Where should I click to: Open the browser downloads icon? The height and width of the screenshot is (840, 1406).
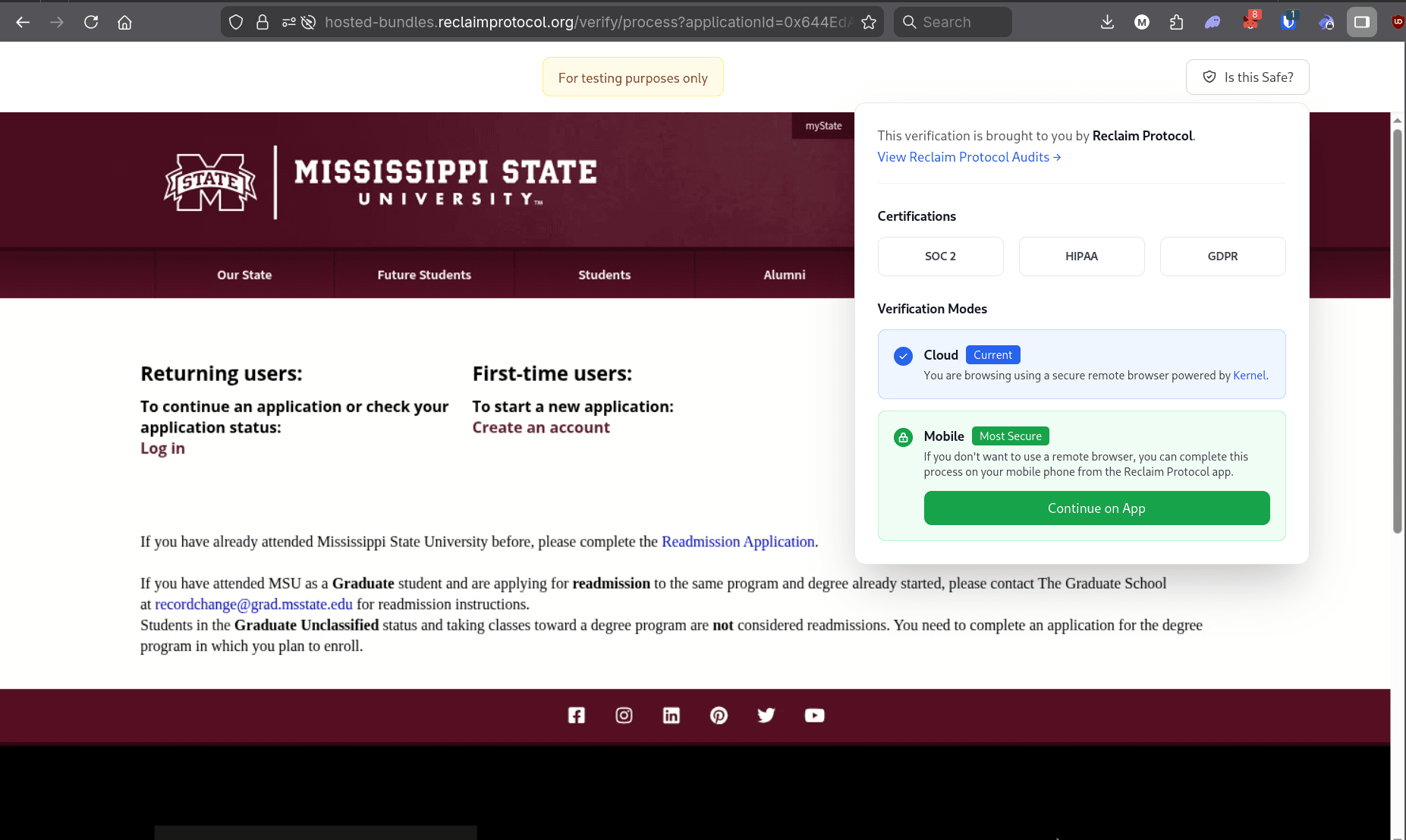[x=1107, y=22]
